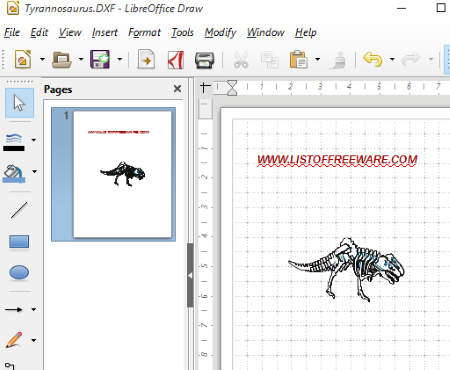Close the Pages panel
Image resolution: width=450 pixels, height=370 pixels.
[178, 89]
